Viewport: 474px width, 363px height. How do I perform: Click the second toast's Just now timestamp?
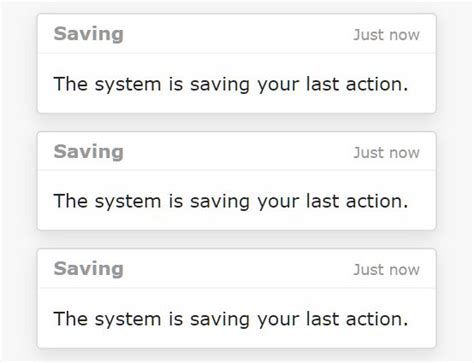(386, 153)
